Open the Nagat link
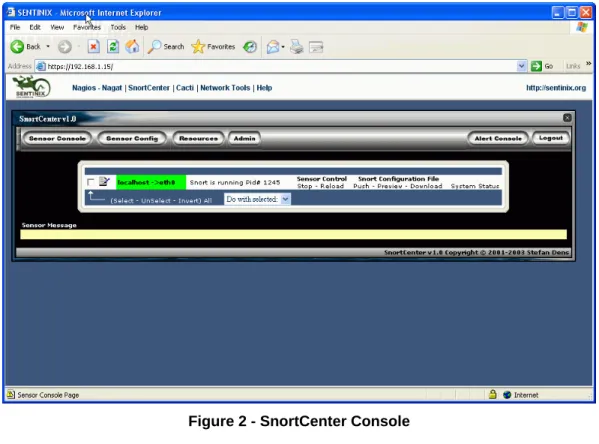This screenshot has height=444, width=599. [x=112, y=88]
